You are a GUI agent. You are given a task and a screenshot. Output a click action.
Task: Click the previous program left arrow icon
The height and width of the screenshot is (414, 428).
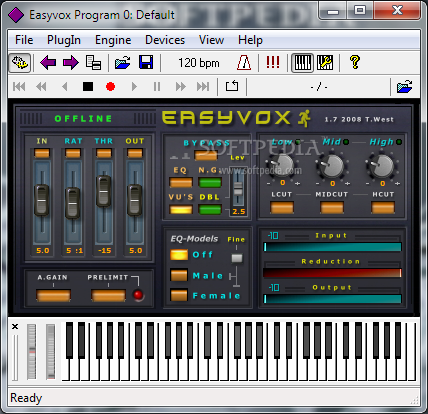pos(48,63)
